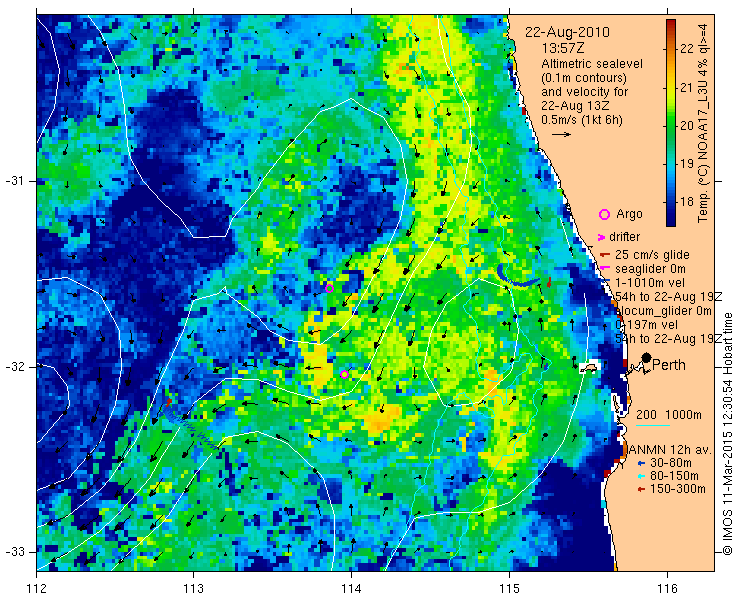Click the blue arrow next to 30-80m

641,463
